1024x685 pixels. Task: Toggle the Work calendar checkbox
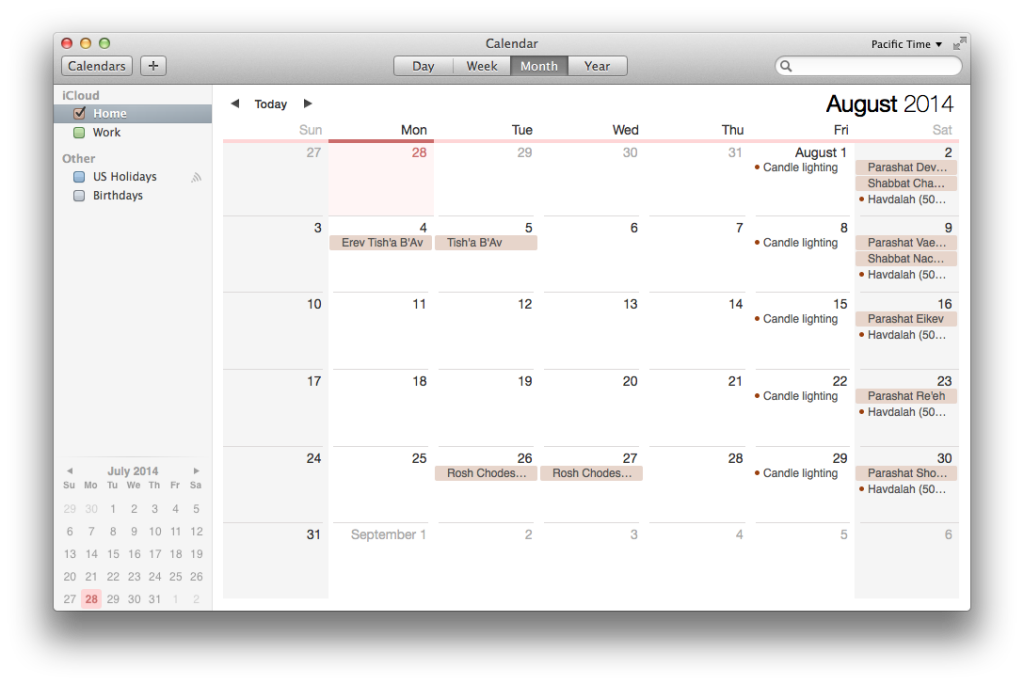click(x=79, y=132)
